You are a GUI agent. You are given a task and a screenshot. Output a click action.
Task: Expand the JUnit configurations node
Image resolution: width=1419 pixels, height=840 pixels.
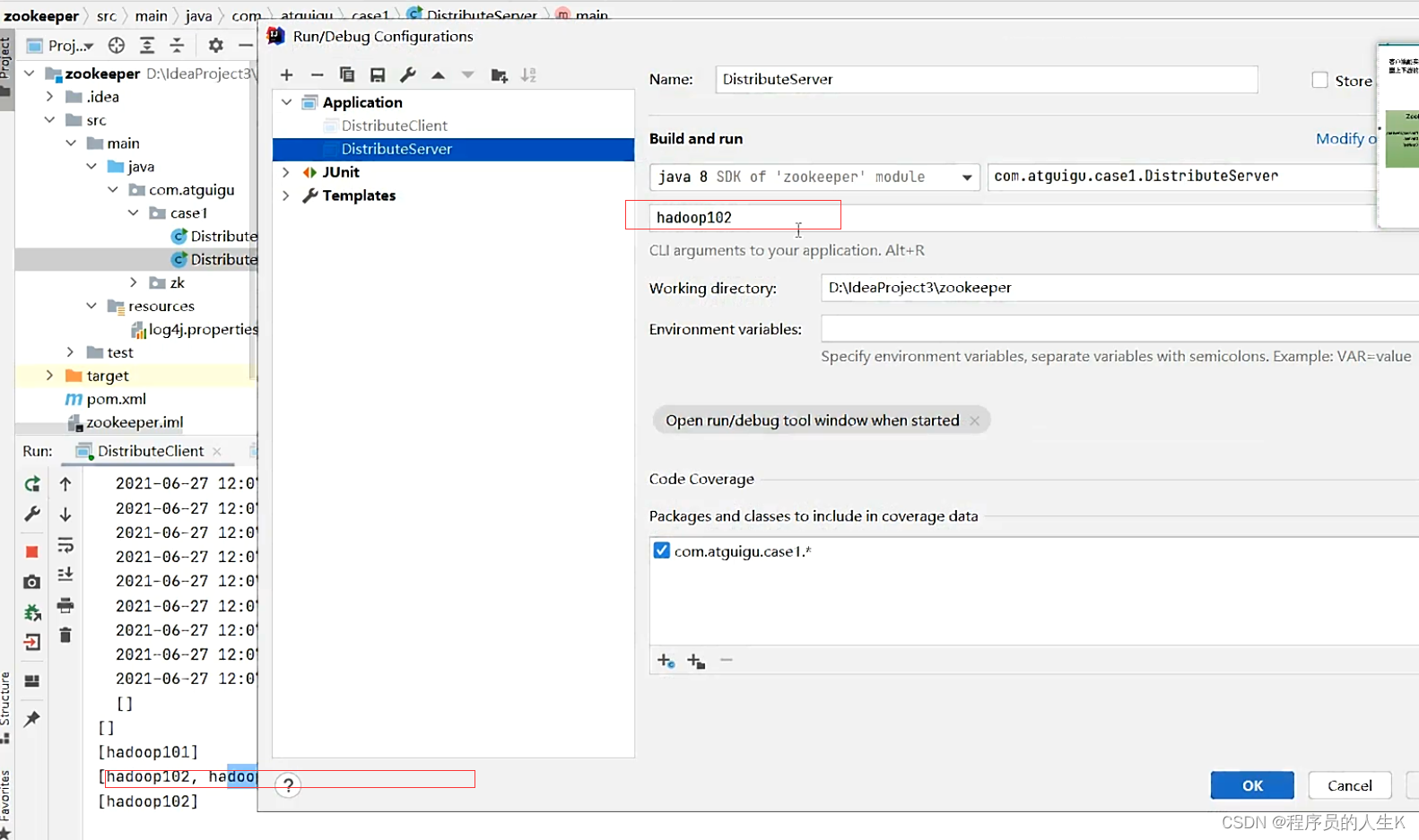coord(286,172)
